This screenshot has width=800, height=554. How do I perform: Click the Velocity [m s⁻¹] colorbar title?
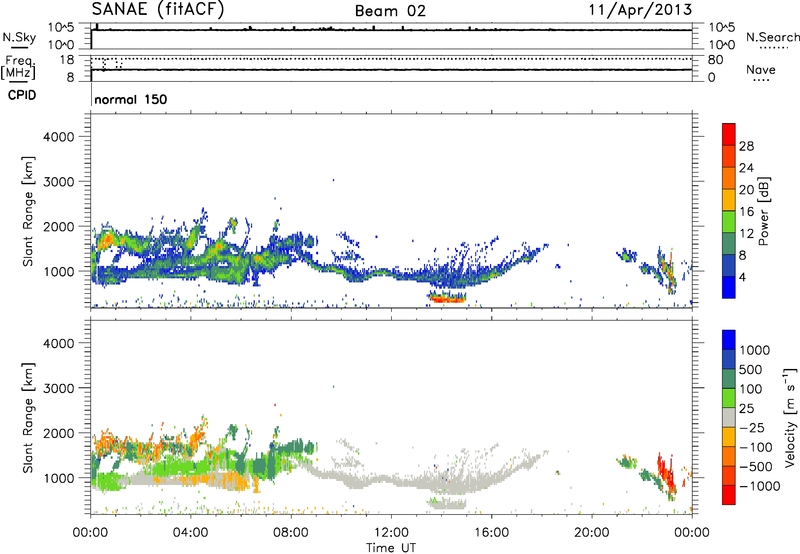tap(790, 417)
